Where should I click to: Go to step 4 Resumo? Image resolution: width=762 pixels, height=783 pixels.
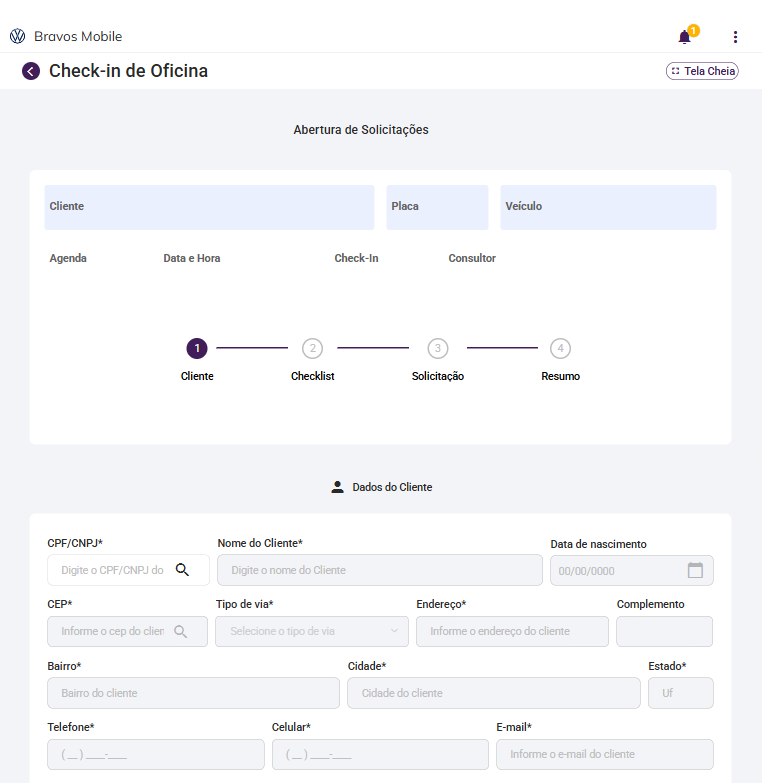[x=560, y=348]
